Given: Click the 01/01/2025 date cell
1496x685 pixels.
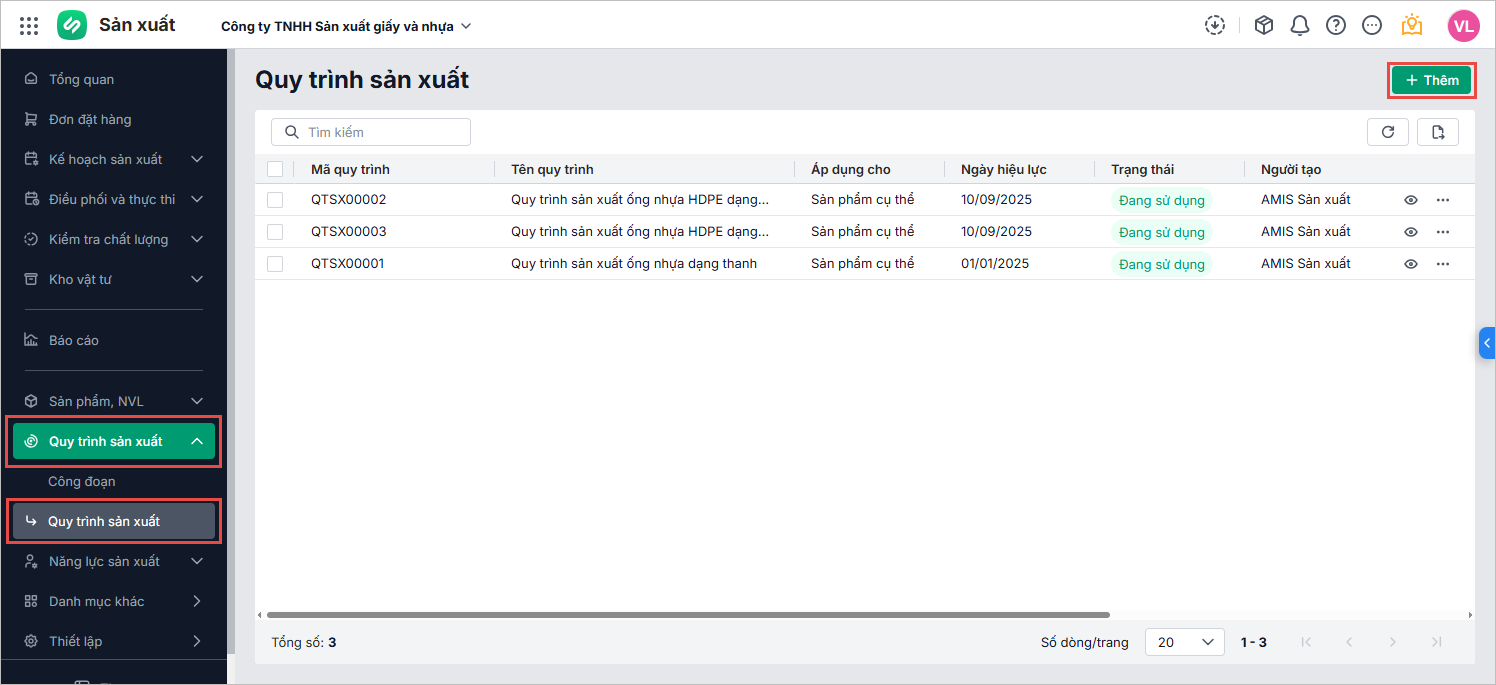Looking at the screenshot, I should click(996, 264).
